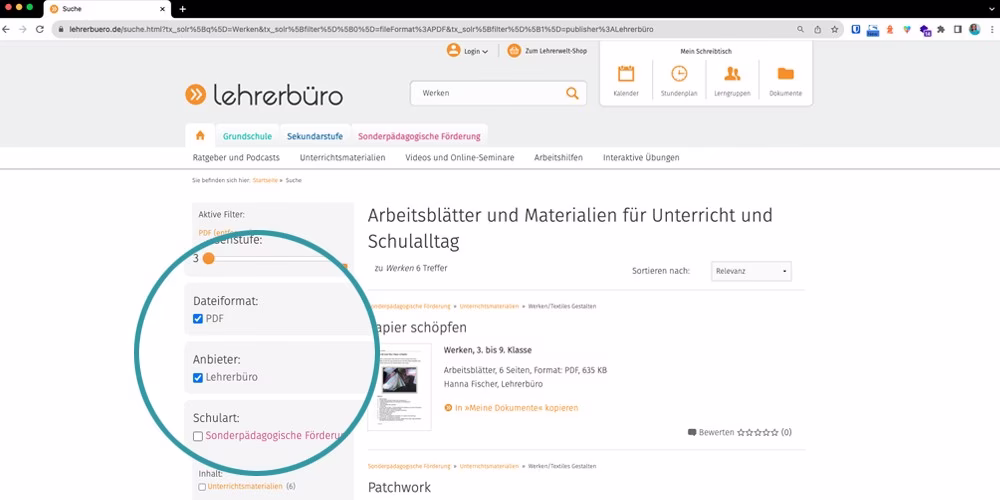Click the Startseite breadcrumb link
The width and height of the screenshot is (1000, 500).
pos(265,180)
